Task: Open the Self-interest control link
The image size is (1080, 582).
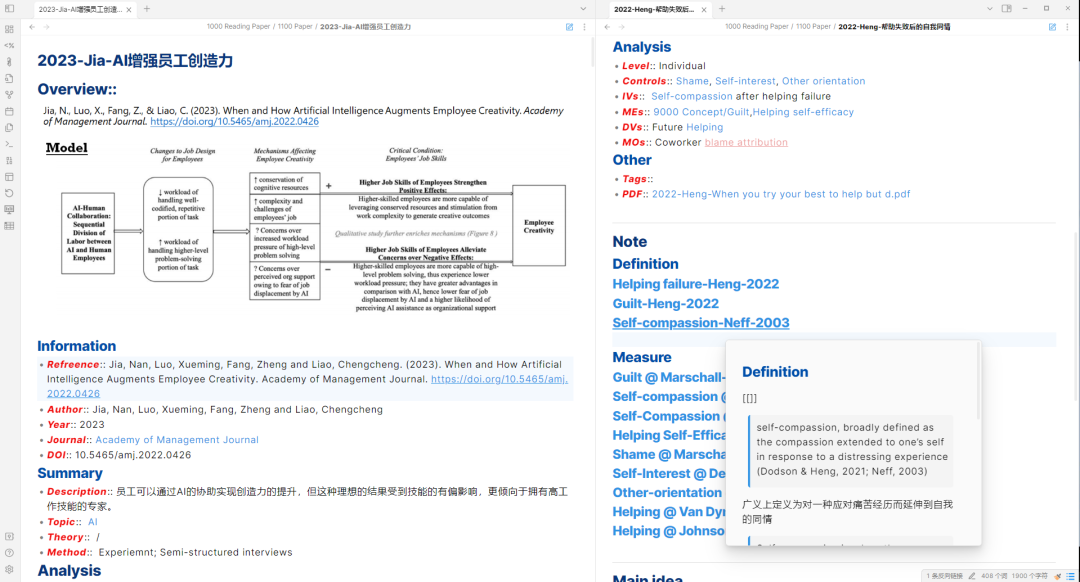Action: 745,81
